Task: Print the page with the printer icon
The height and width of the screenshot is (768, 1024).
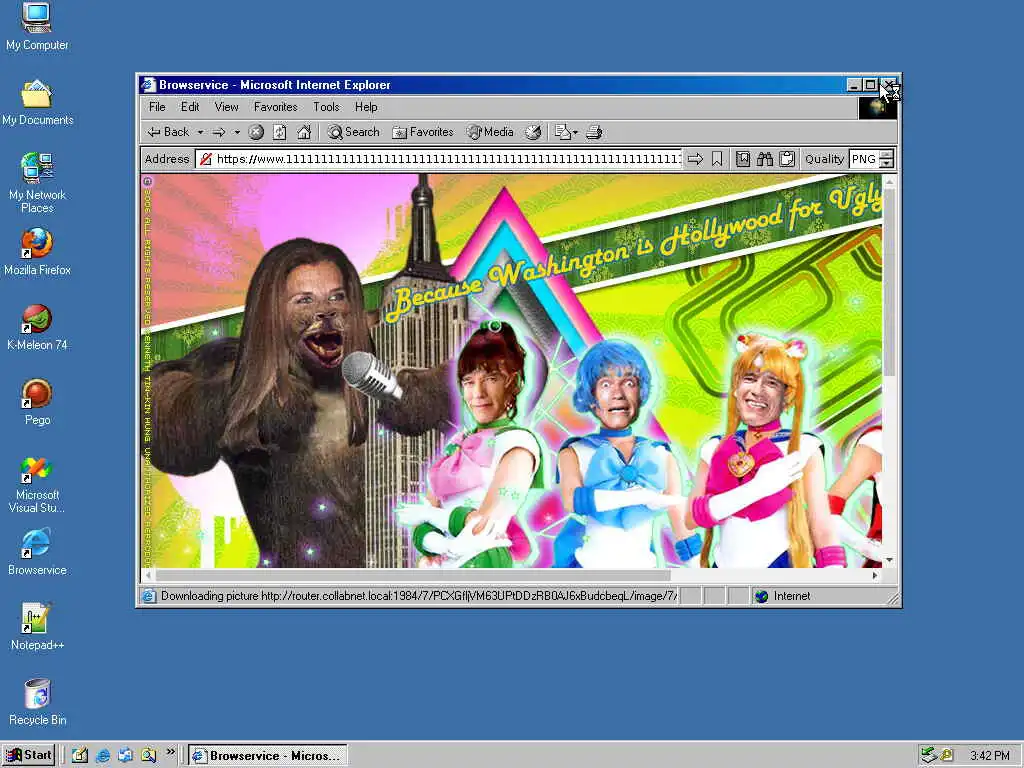Action: [x=594, y=132]
